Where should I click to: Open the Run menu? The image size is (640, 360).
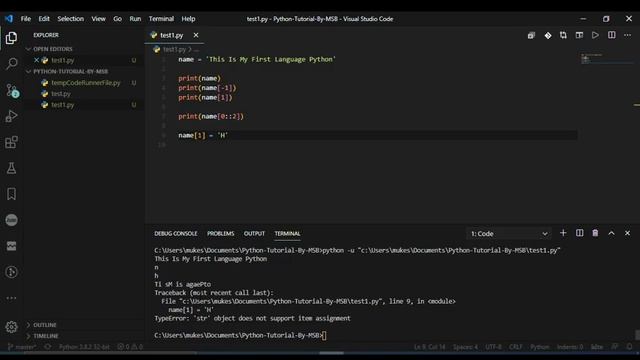135,19
